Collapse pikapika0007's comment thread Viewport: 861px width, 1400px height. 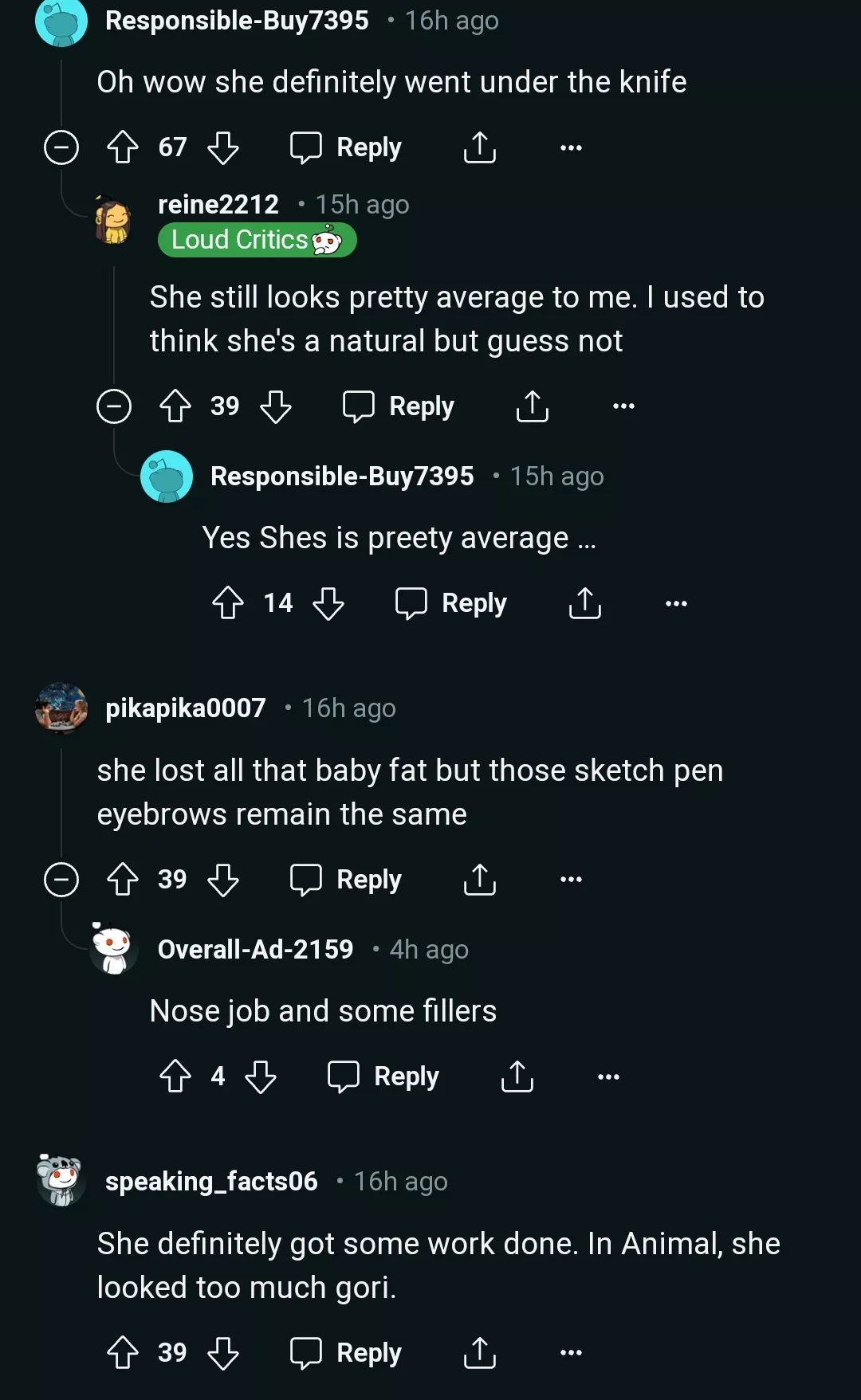click(61, 880)
